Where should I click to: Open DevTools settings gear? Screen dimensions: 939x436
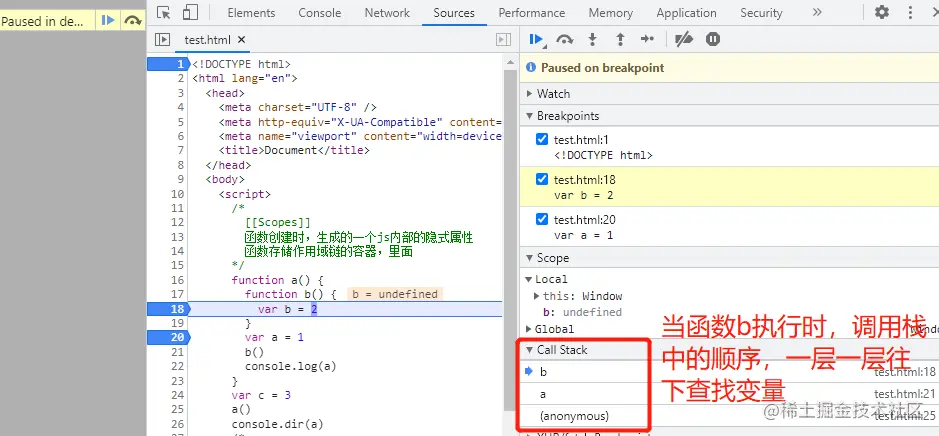(x=882, y=12)
